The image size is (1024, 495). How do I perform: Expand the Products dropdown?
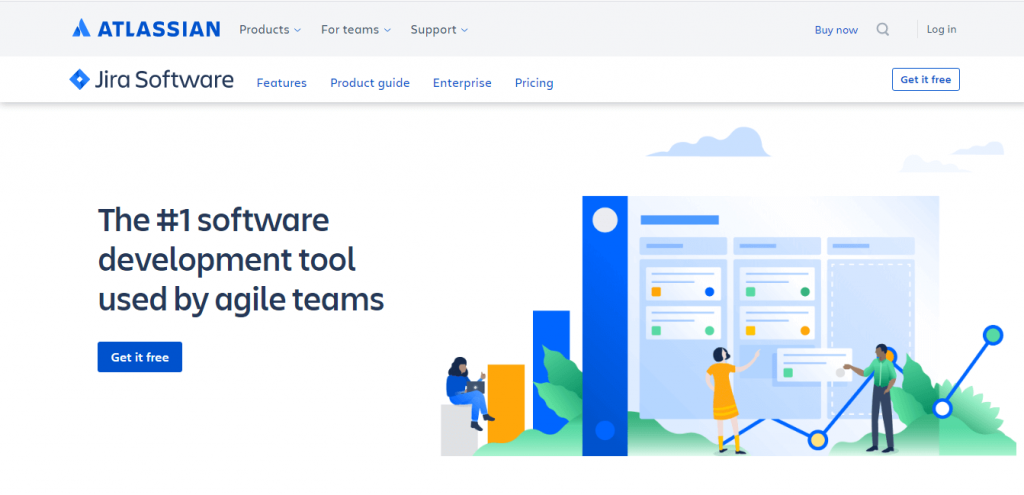tap(270, 29)
